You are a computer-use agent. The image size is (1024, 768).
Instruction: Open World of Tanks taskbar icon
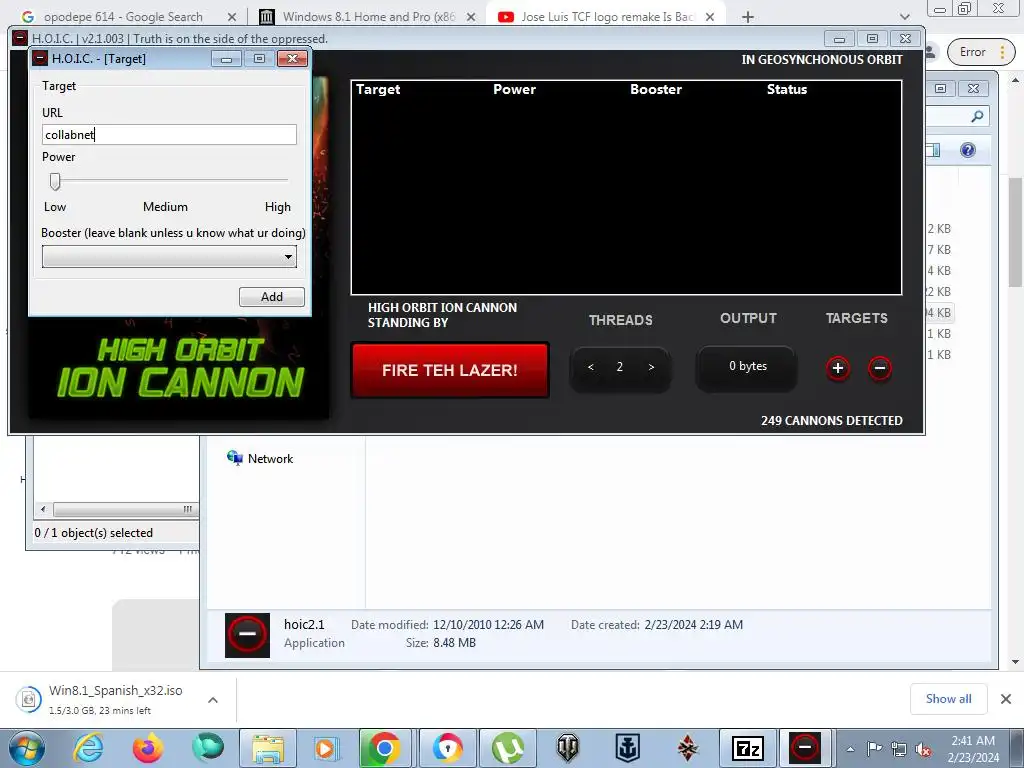568,748
